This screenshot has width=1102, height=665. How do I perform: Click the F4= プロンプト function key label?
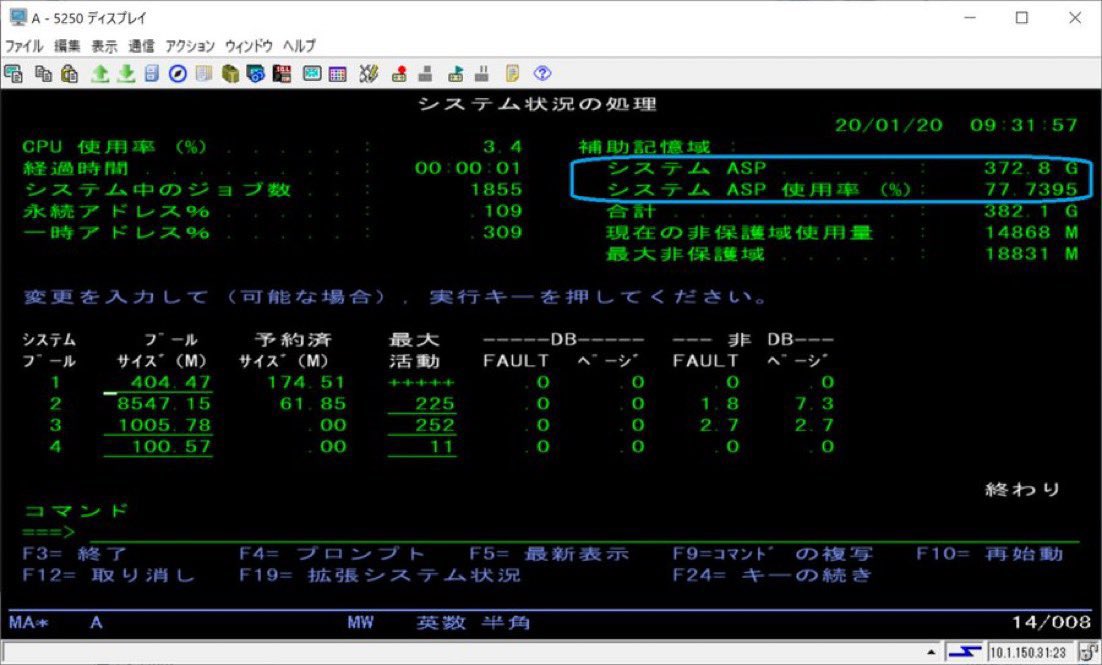tap(332, 554)
